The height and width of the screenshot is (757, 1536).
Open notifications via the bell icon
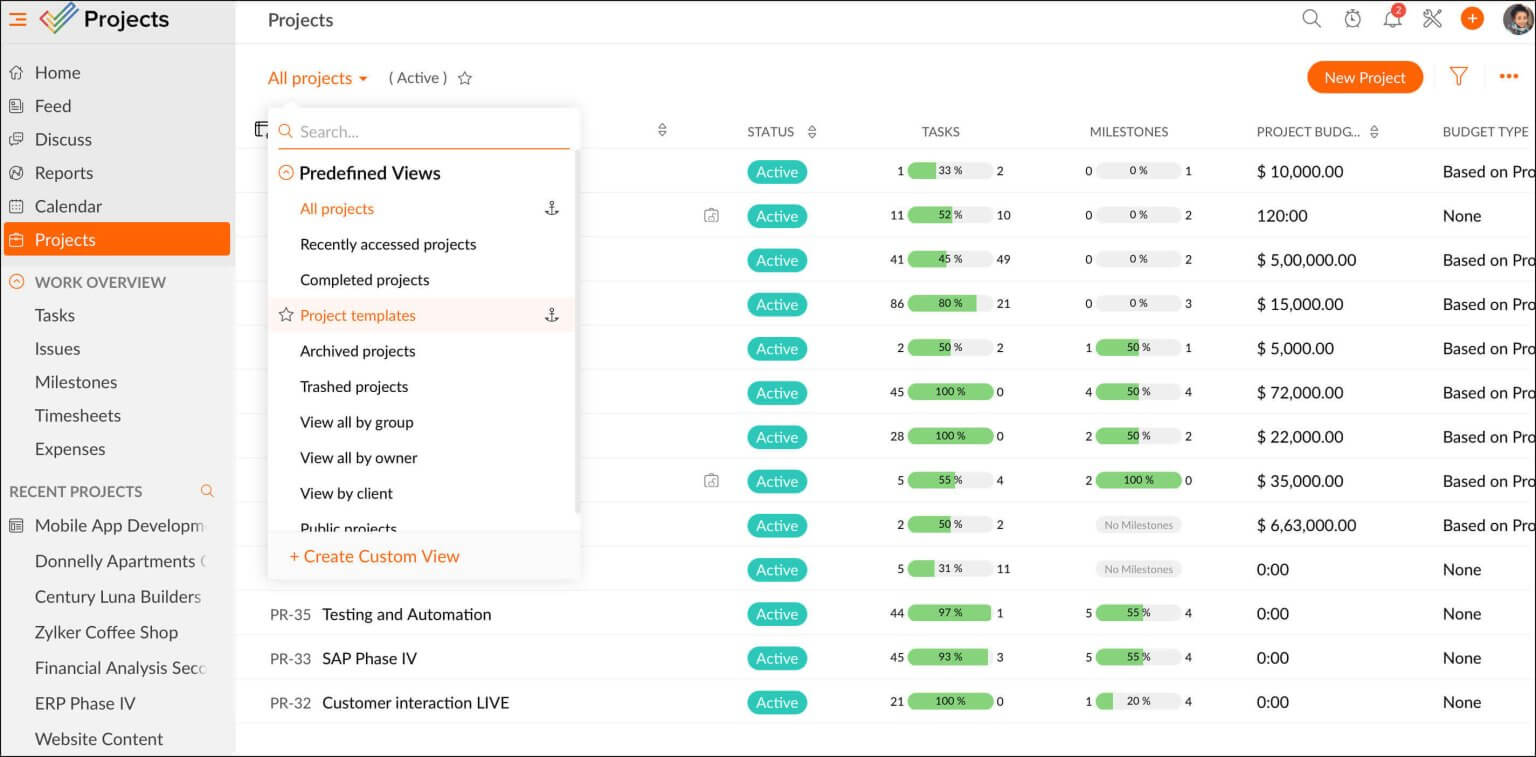pyautogui.click(x=1392, y=18)
